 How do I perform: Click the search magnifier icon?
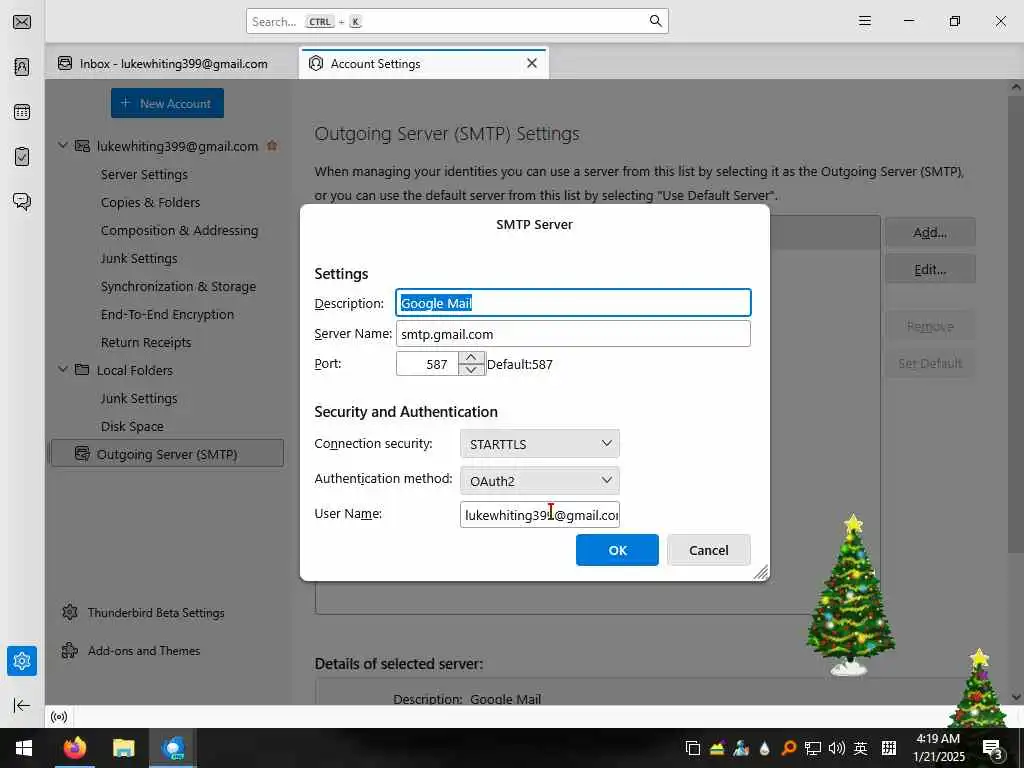[656, 21]
